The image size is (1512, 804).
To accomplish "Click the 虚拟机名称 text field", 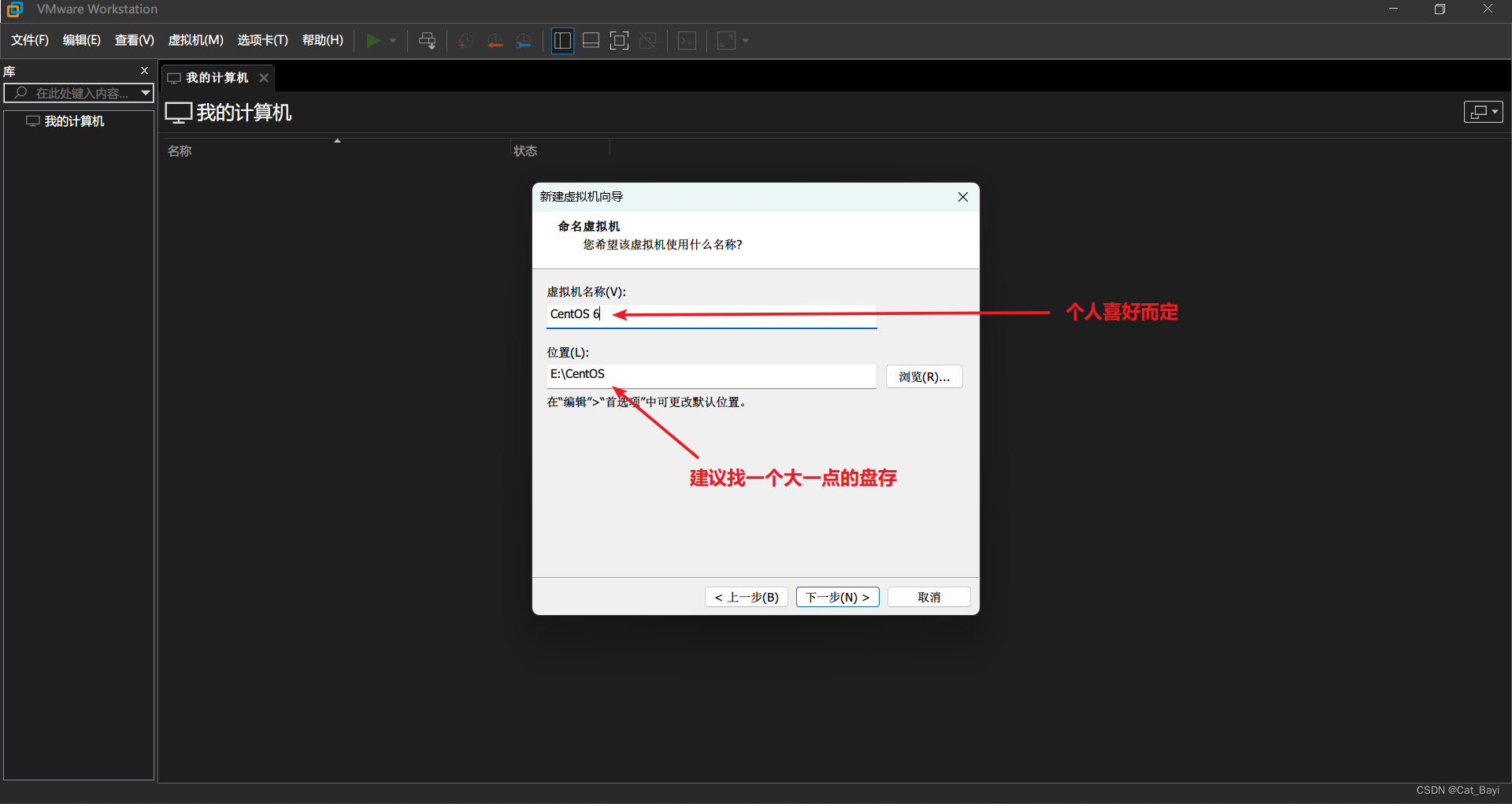I will pos(711,315).
